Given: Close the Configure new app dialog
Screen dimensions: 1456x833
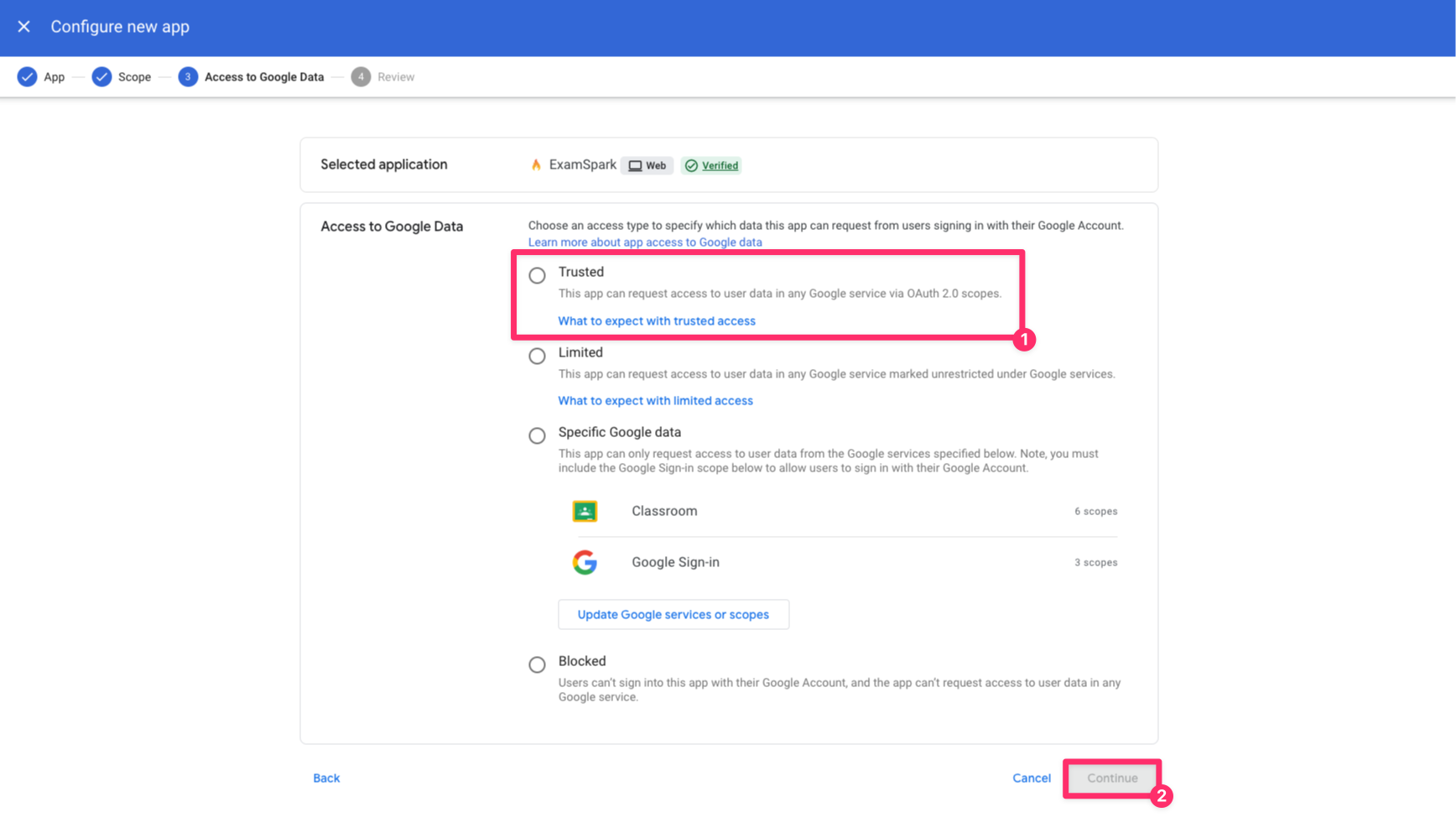Looking at the screenshot, I should click(24, 27).
